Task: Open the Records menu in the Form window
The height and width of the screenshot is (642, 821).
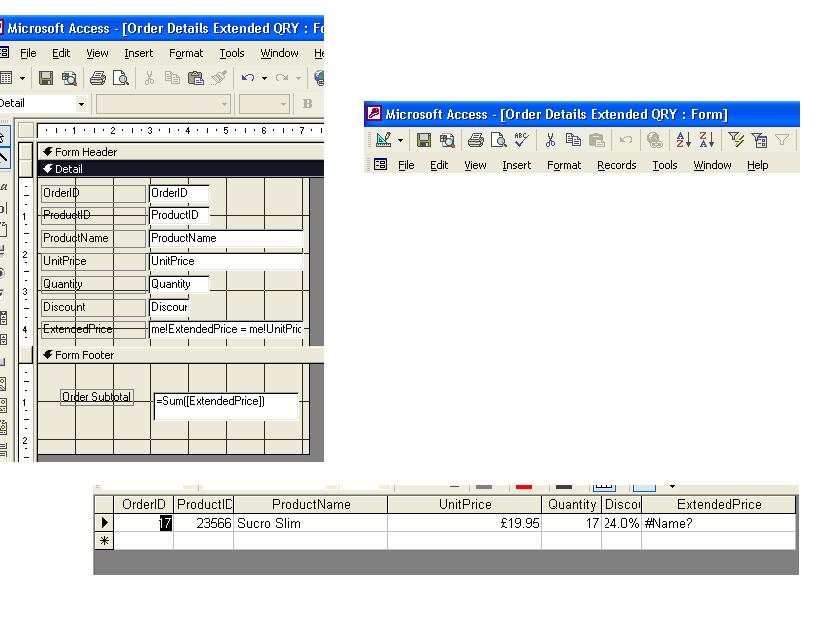Action: coord(616,165)
